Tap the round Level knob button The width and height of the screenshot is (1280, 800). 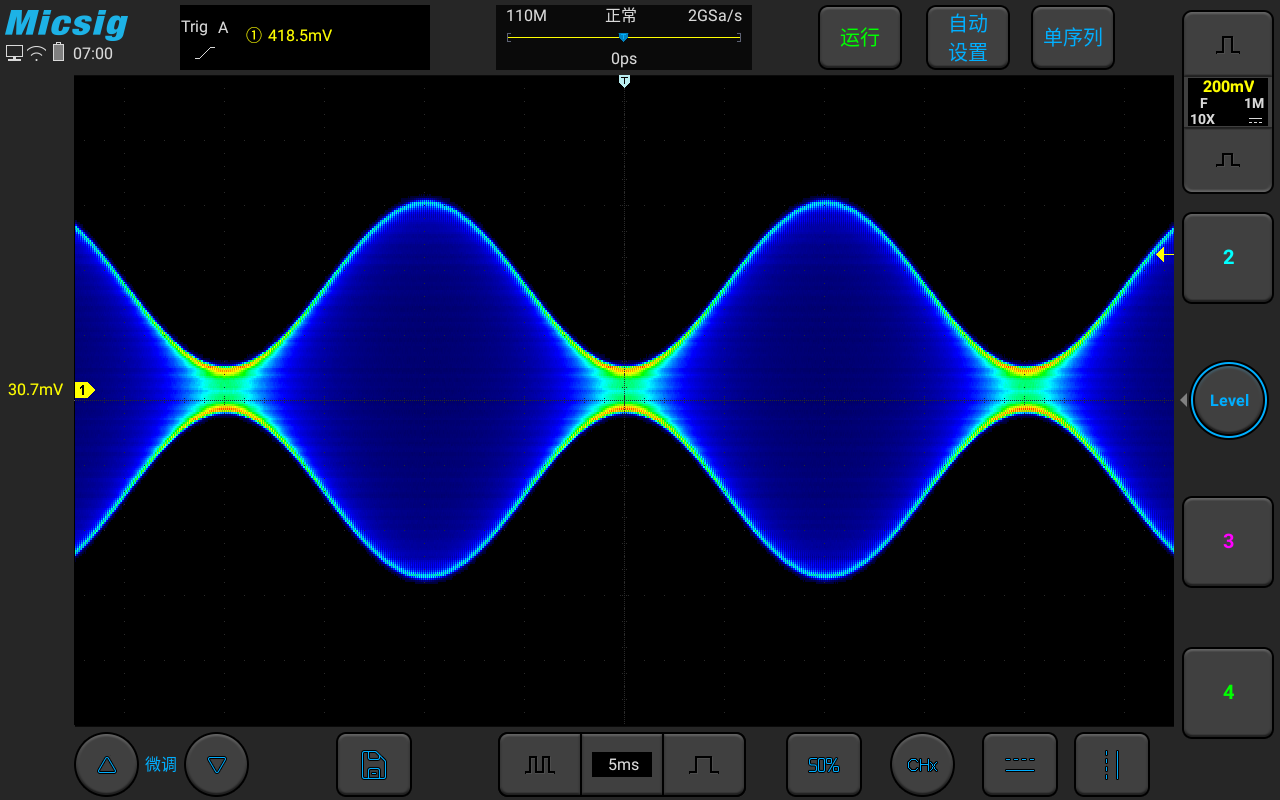tap(1229, 400)
